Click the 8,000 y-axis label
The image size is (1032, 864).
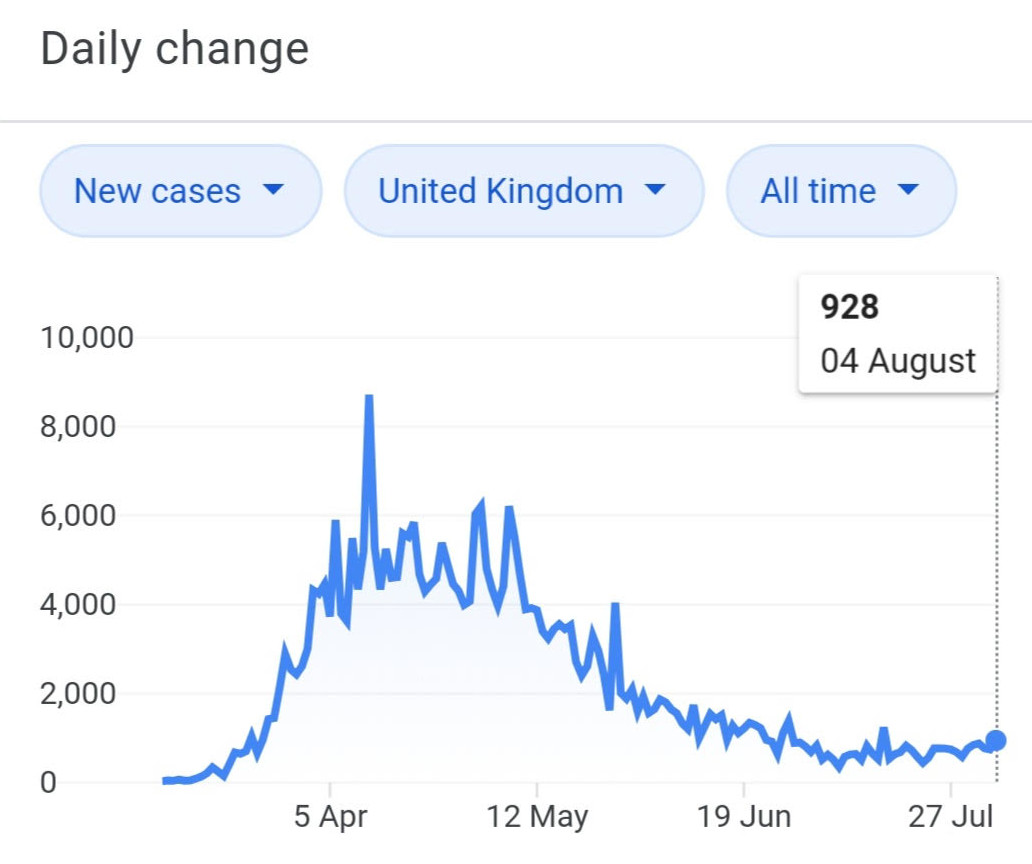click(93, 427)
